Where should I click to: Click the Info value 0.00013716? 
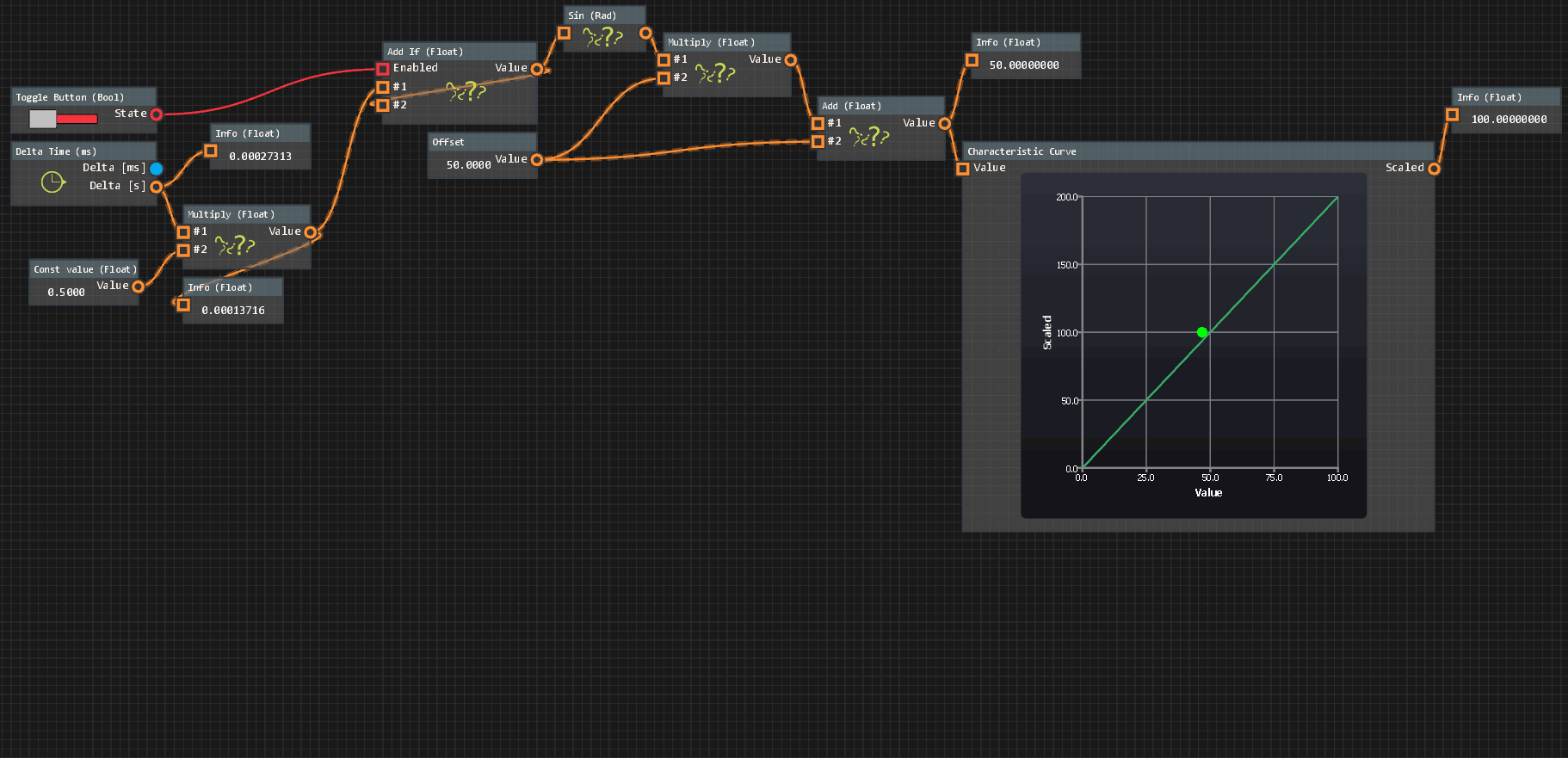point(233,311)
